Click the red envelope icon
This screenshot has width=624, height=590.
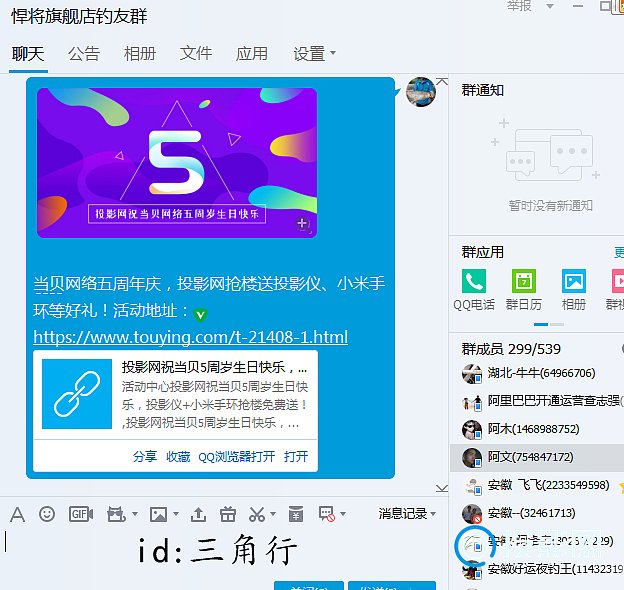pos(296,514)
